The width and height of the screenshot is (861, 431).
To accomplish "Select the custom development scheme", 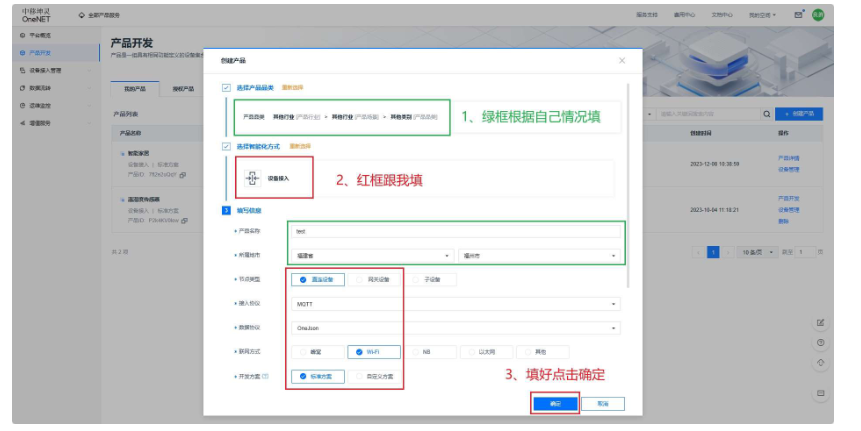I will pyautogui.click(x=374, y=377).
